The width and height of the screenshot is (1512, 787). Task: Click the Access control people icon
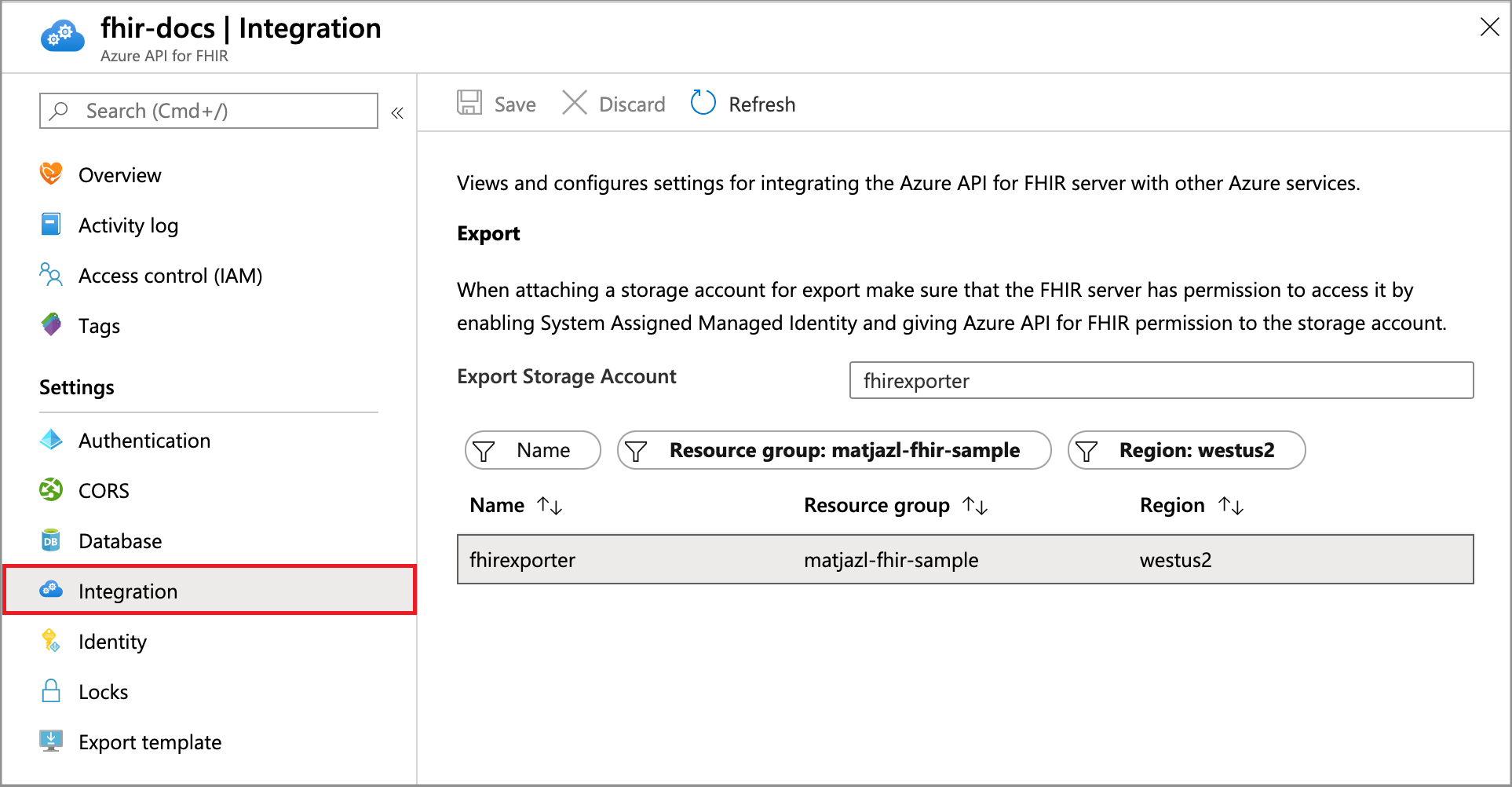click(51, 274)
